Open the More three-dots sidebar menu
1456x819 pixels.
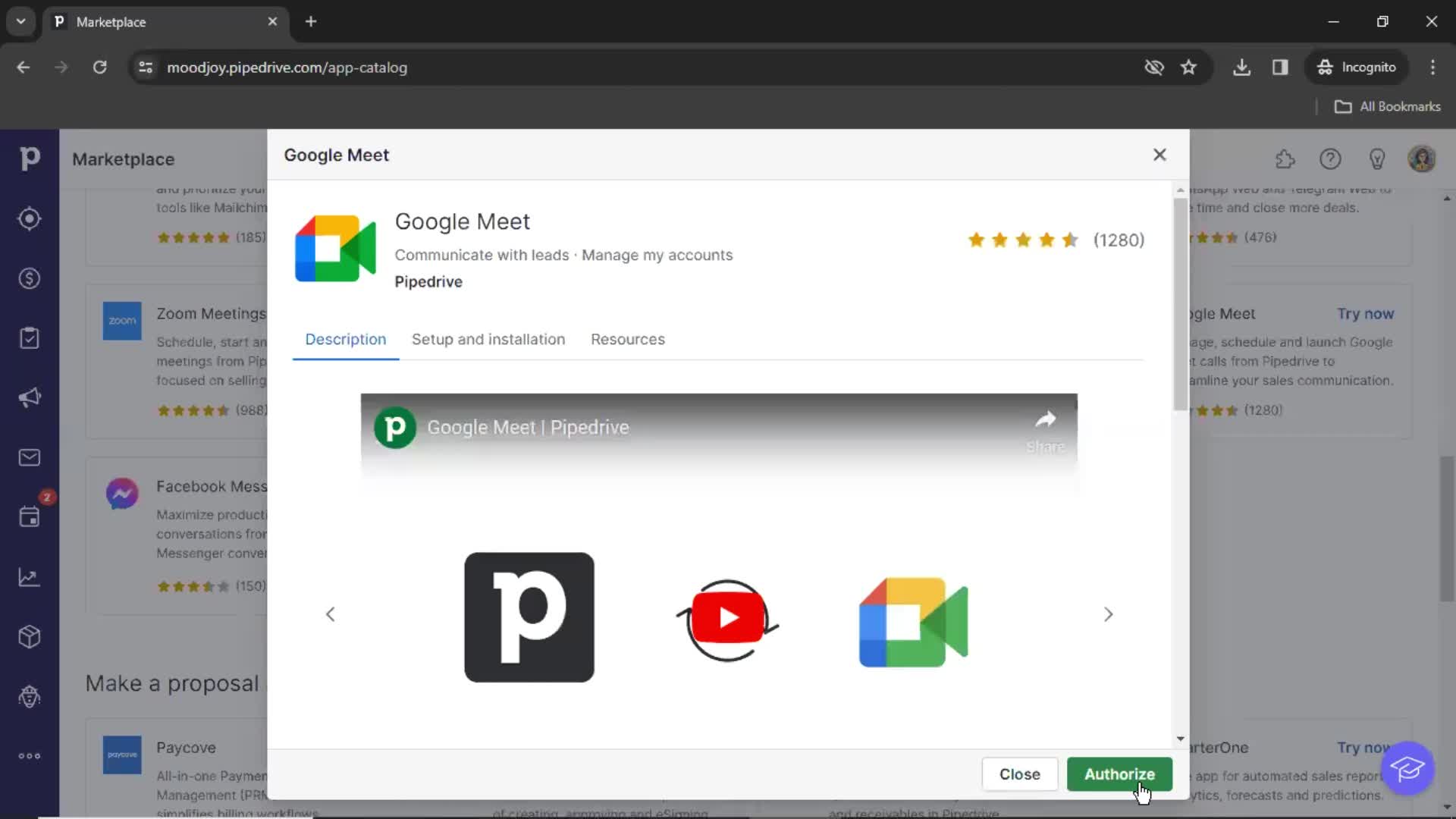[30, 756]
